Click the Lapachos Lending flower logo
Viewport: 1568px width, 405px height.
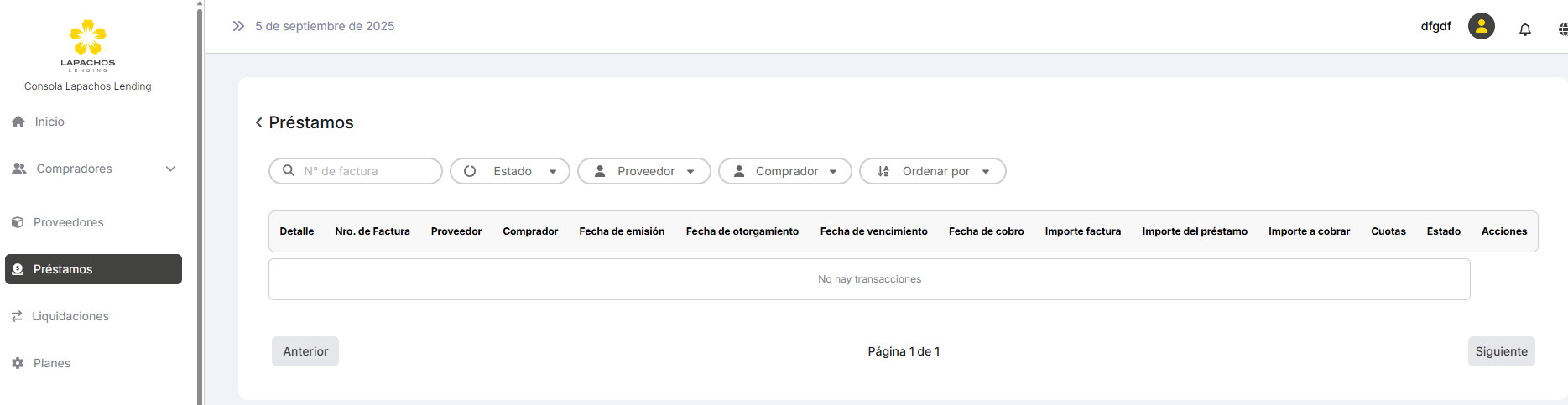88,39
